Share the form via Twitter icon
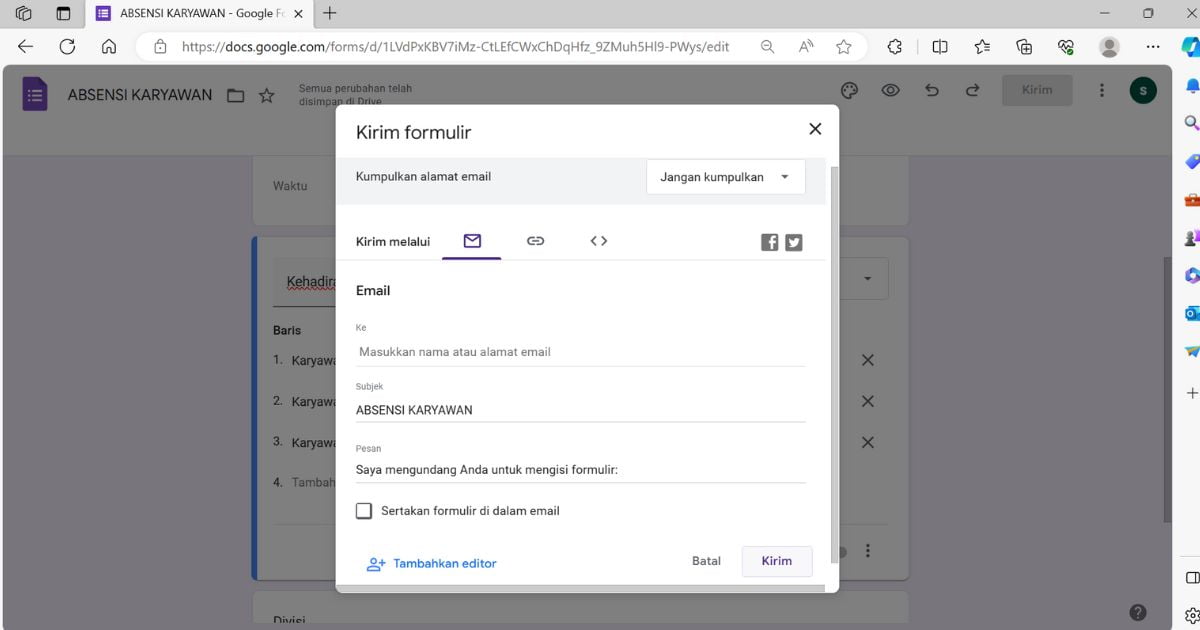 coord(793,242)
